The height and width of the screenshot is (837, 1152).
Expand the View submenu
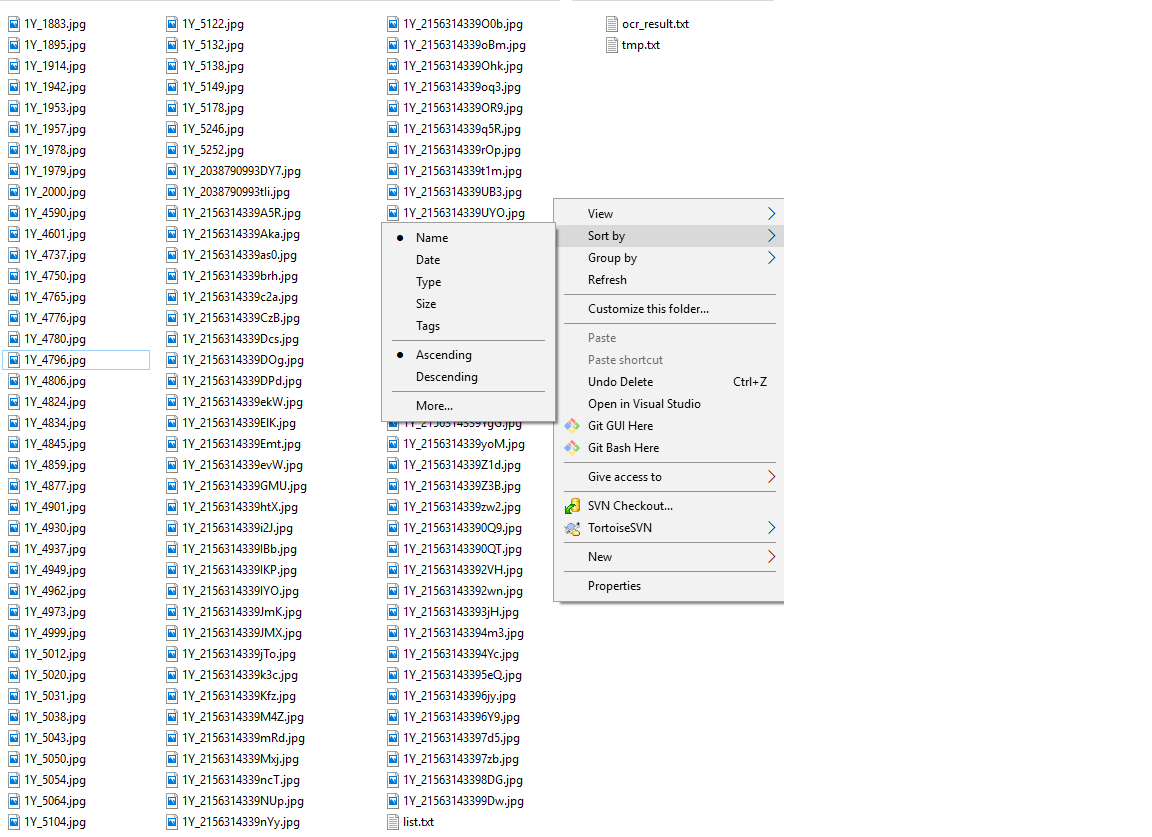click(x=600, y=213)
